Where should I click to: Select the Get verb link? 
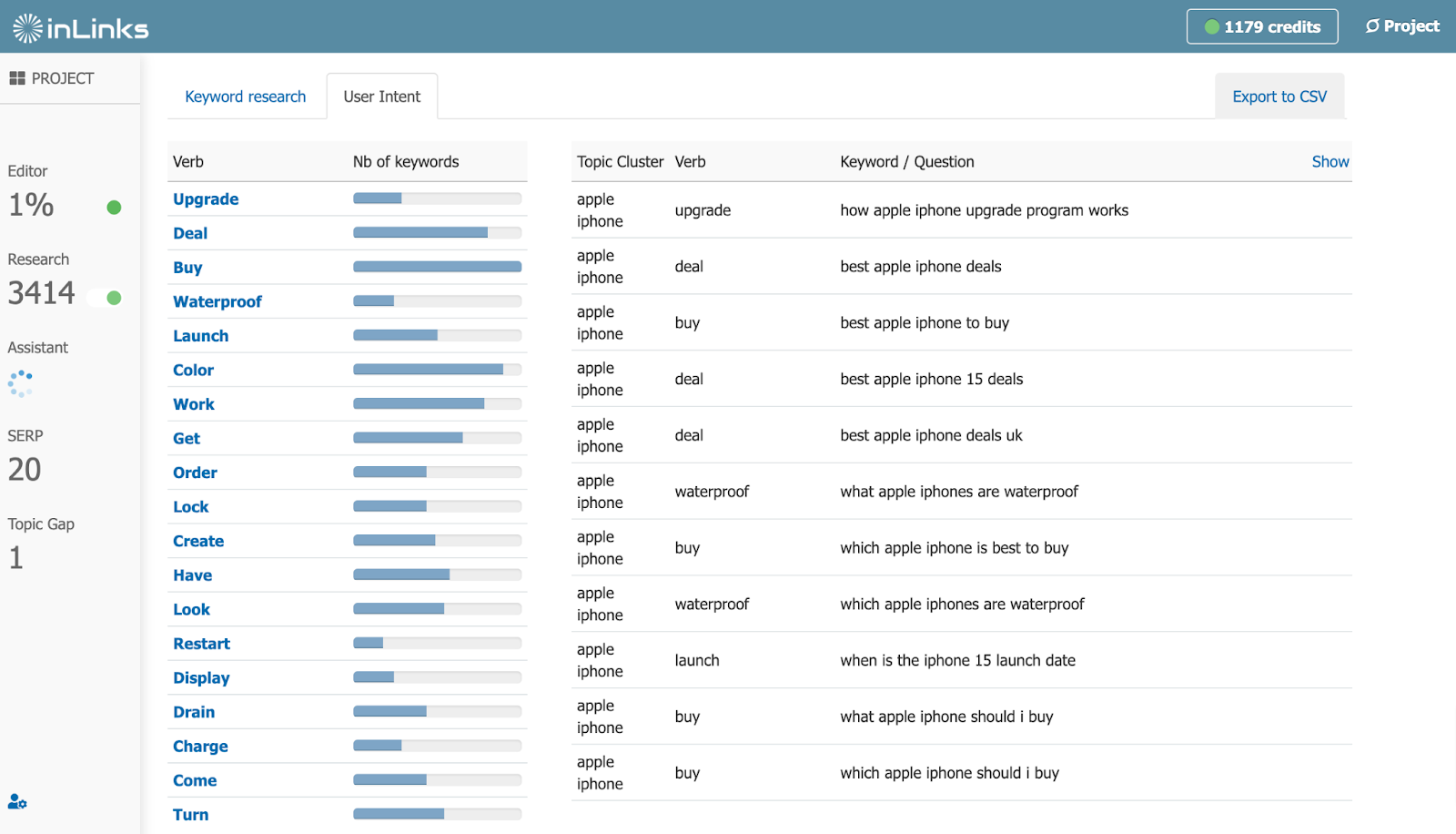pos(187,439)
